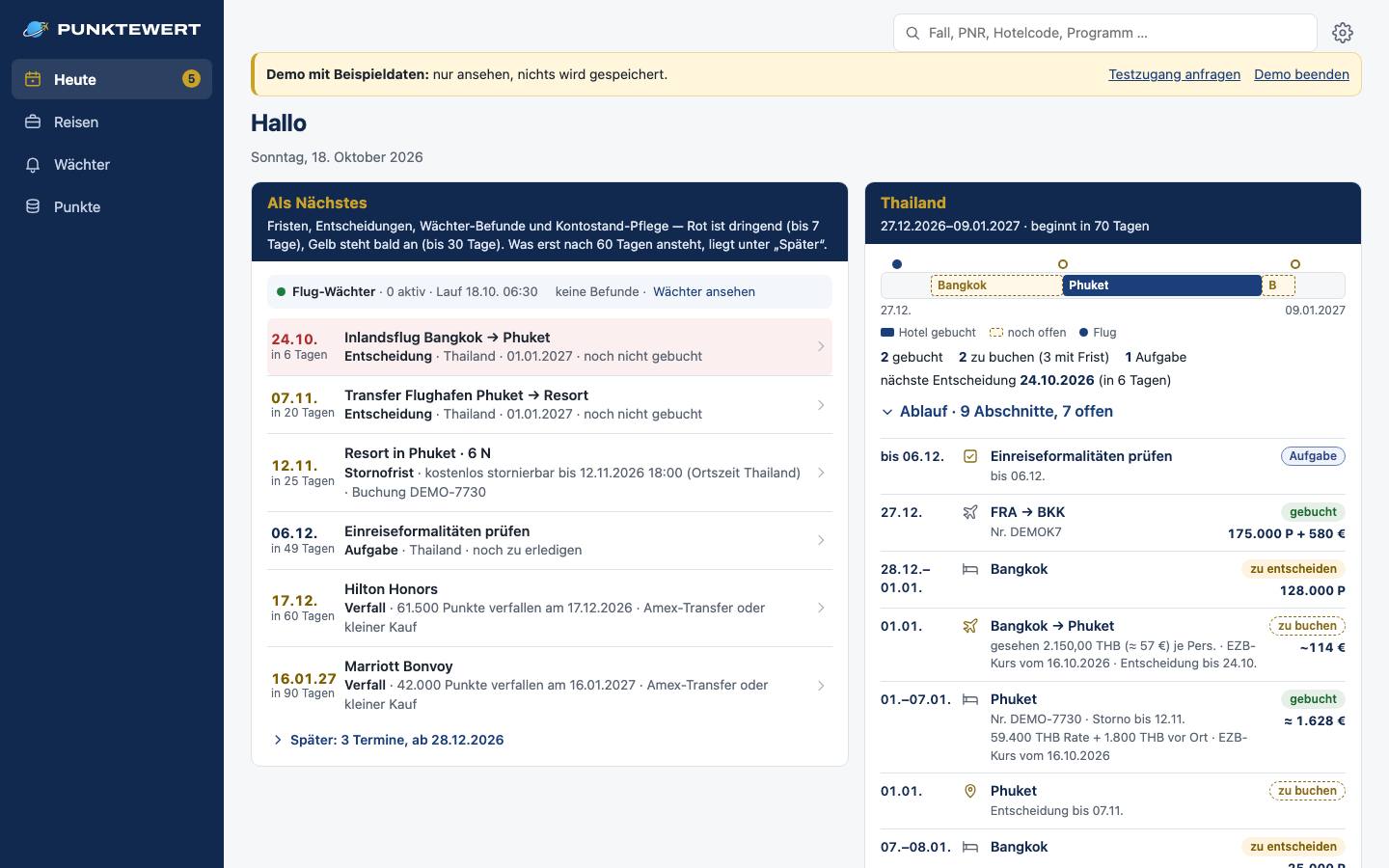Click the location pin icon beside Phuket
The height and width of the screenshot is (868, 1389).
click(970, 791)
